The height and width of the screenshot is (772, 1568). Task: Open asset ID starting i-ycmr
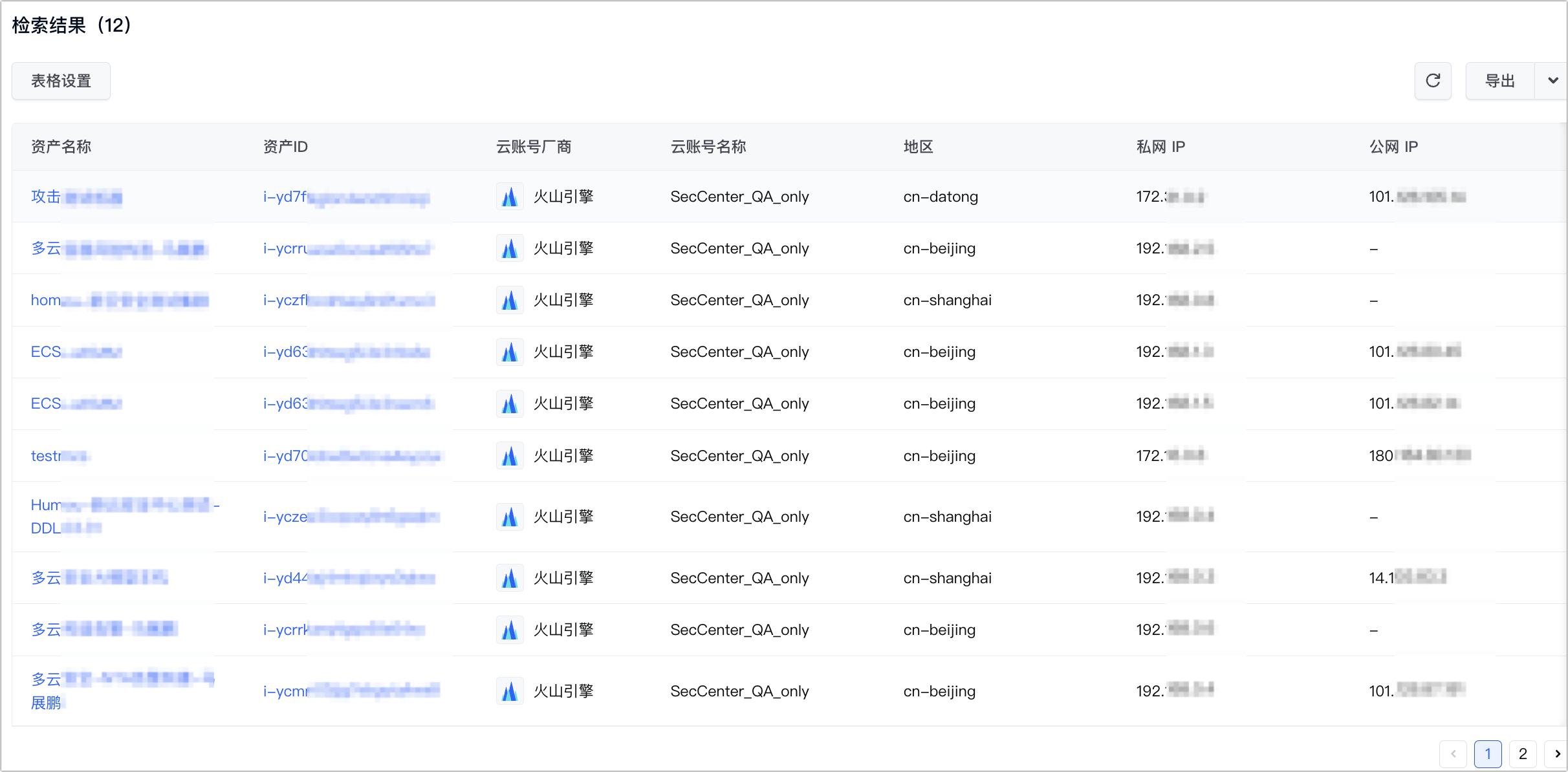(351, 691)
